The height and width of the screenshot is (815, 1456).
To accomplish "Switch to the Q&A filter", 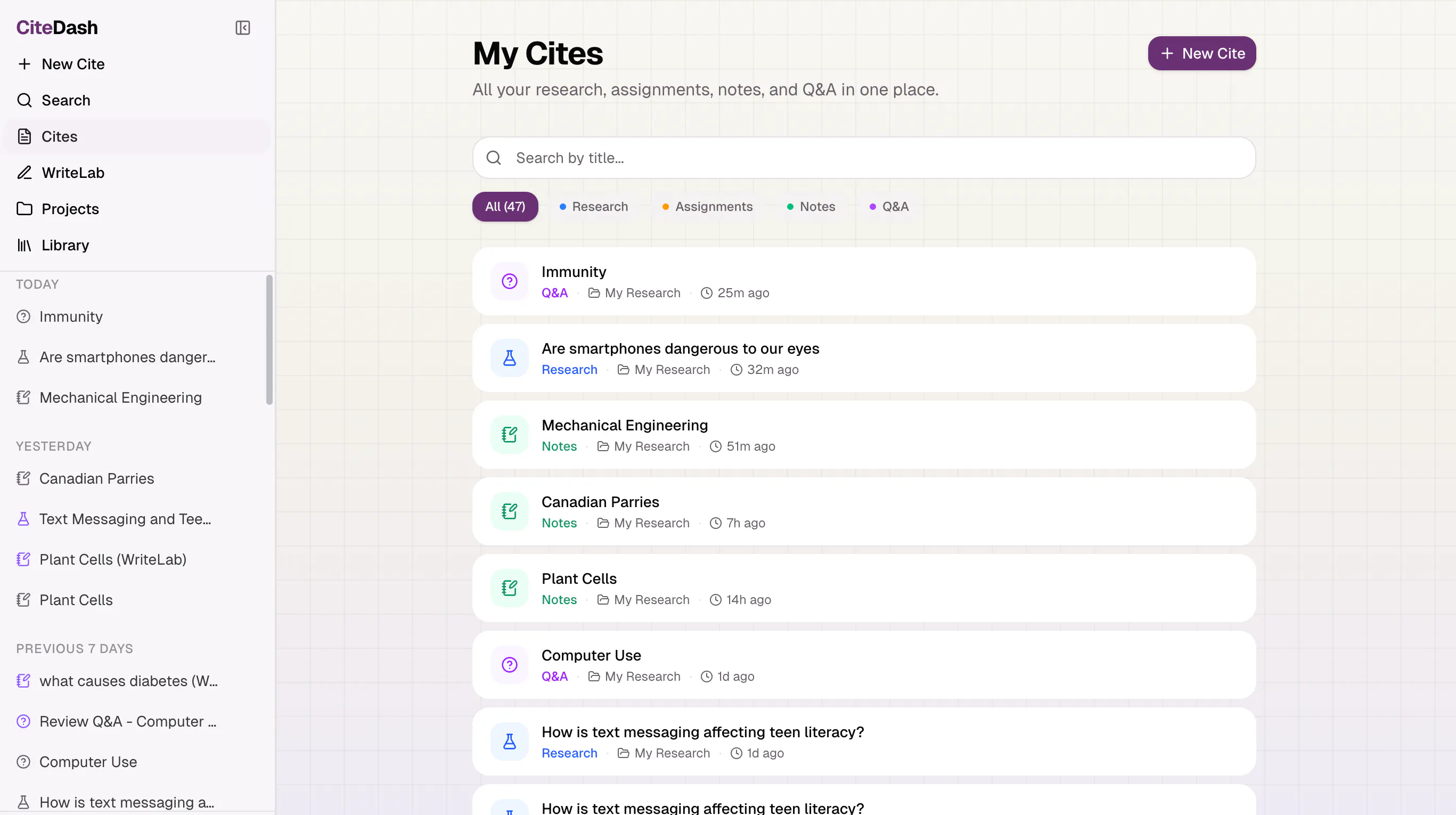I will [889, 206].
